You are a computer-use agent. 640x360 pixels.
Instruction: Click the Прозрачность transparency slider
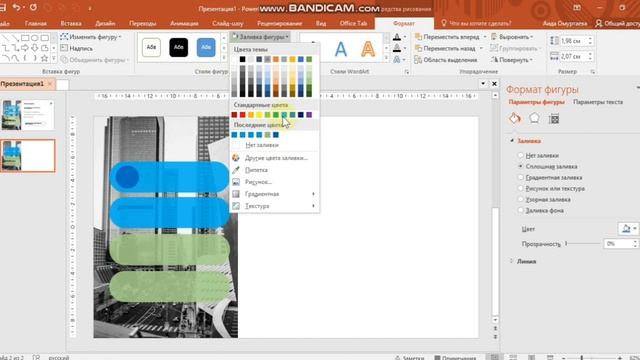(583, 244)
